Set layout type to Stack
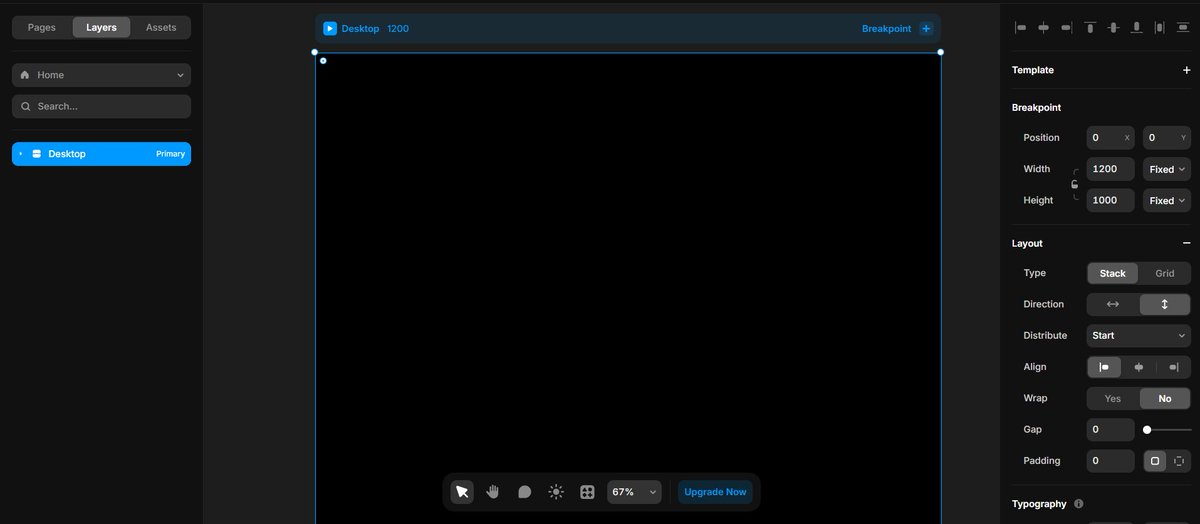This screenshot has height=524, width=1200. (x=1113, y=273)
